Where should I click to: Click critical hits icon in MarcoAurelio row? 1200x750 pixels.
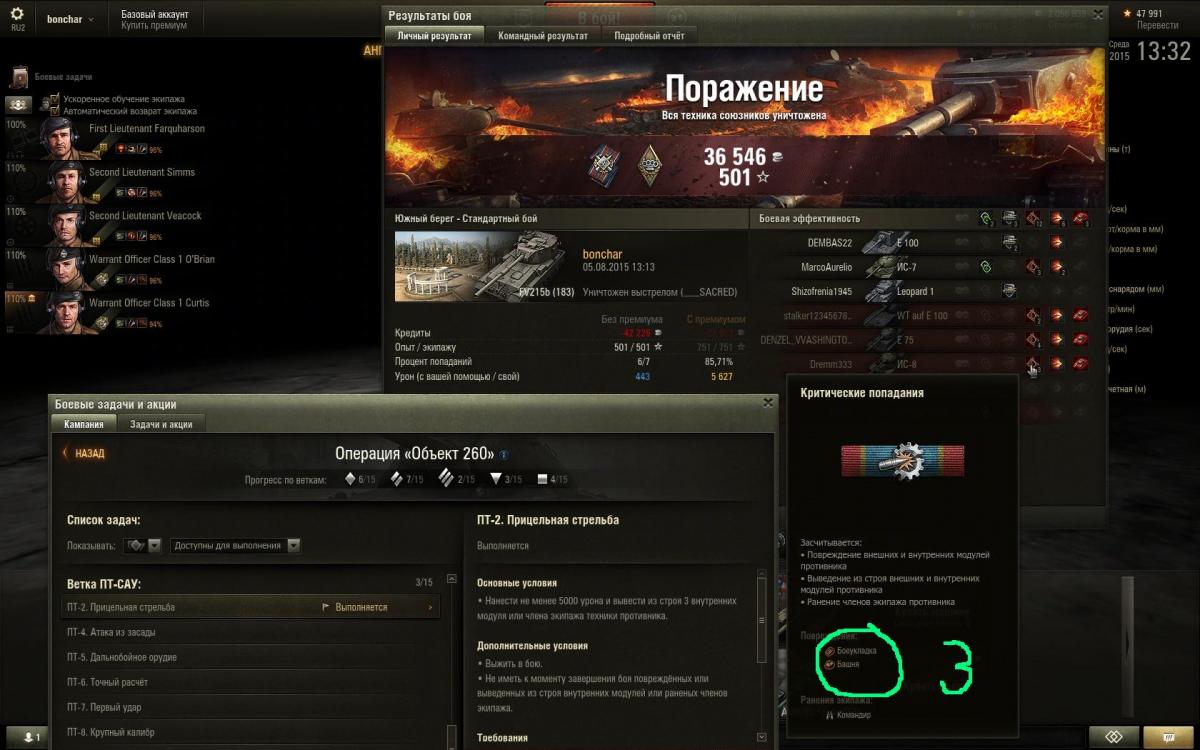coord(1033,267)
